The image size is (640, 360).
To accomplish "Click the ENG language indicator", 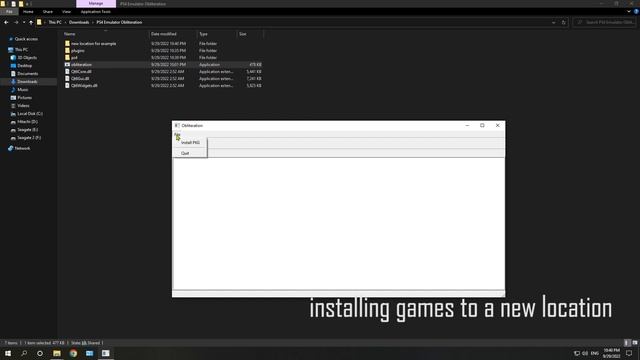I will (595, 353).
